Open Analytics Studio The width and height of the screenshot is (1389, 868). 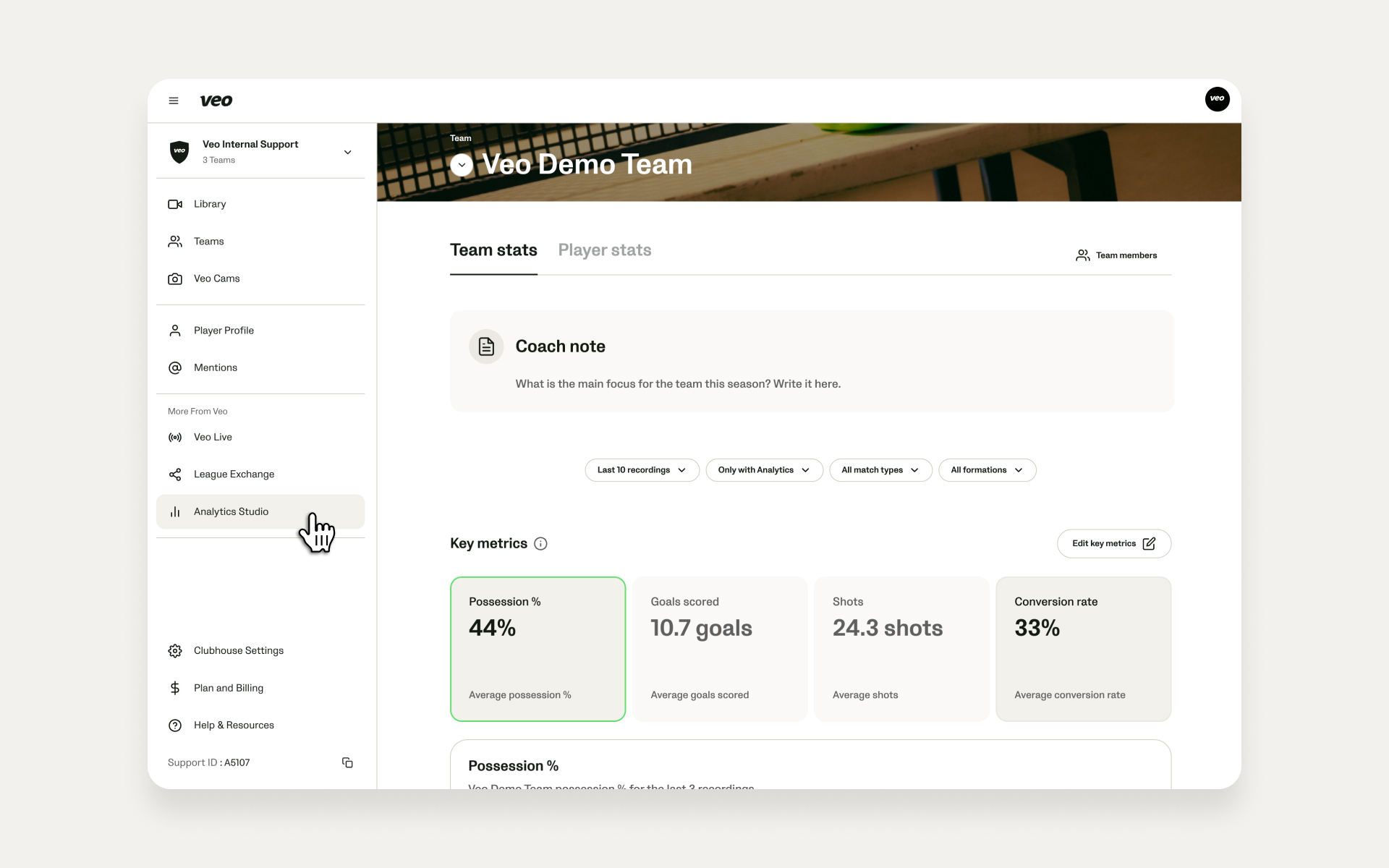(x=231, y=511)
